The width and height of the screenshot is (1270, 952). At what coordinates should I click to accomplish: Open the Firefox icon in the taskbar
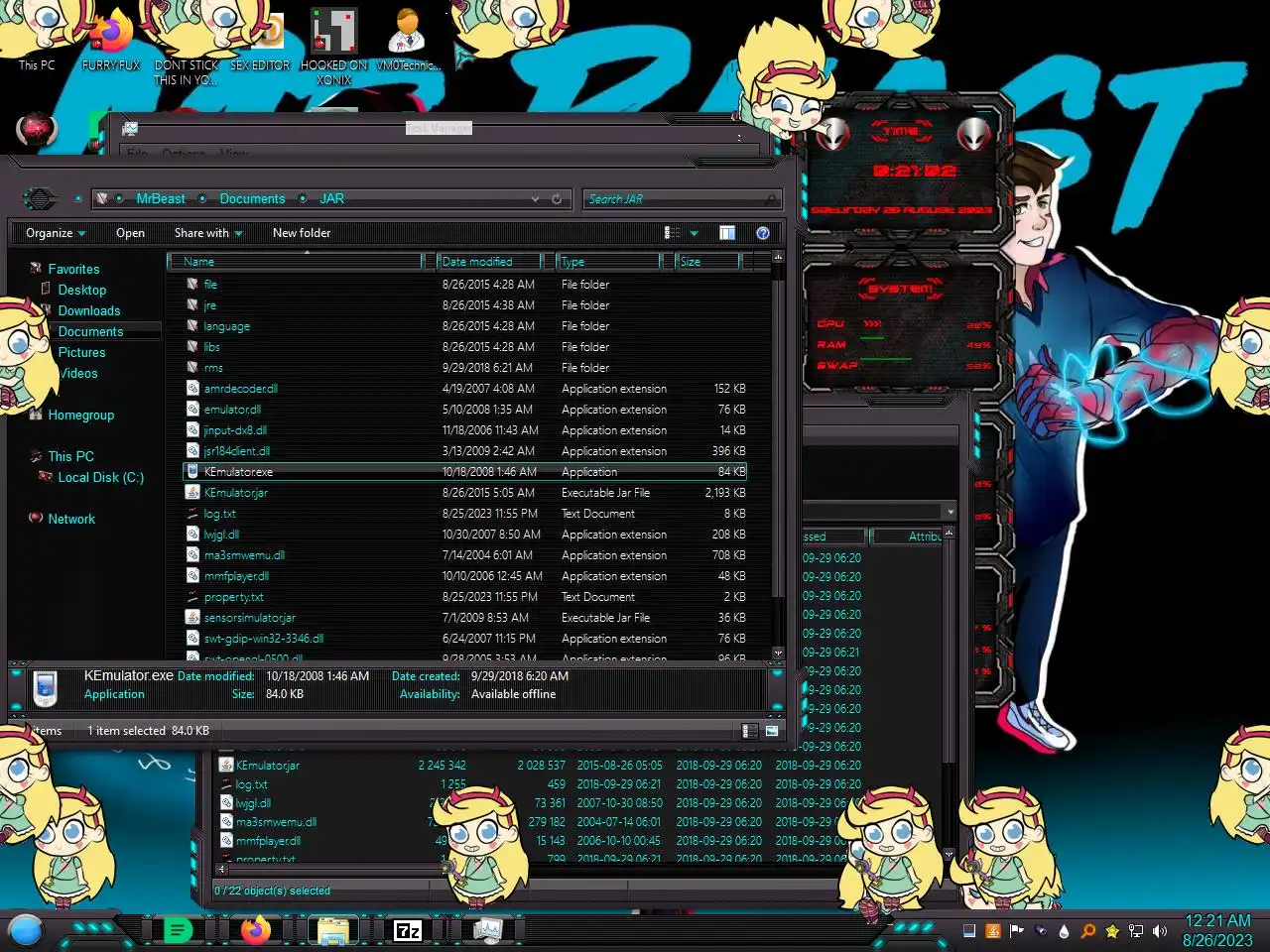point(256,930)
